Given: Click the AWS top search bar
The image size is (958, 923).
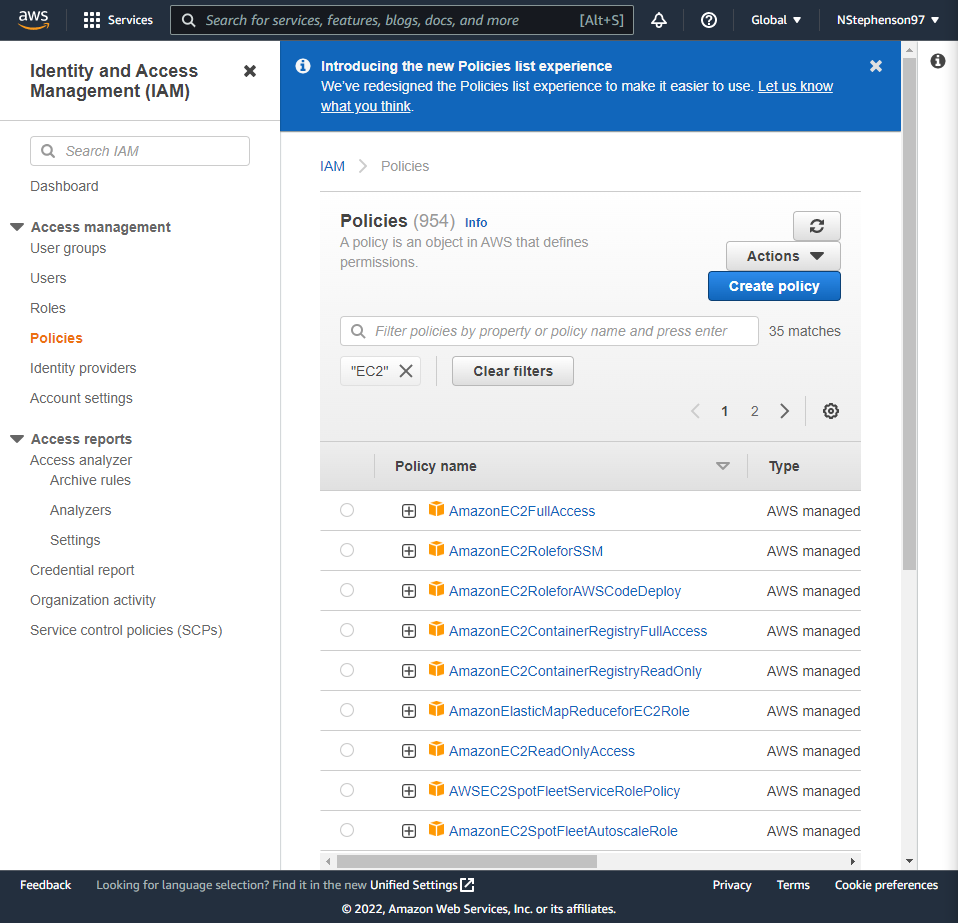Looking at the screenshot, I should pos(401,20).
